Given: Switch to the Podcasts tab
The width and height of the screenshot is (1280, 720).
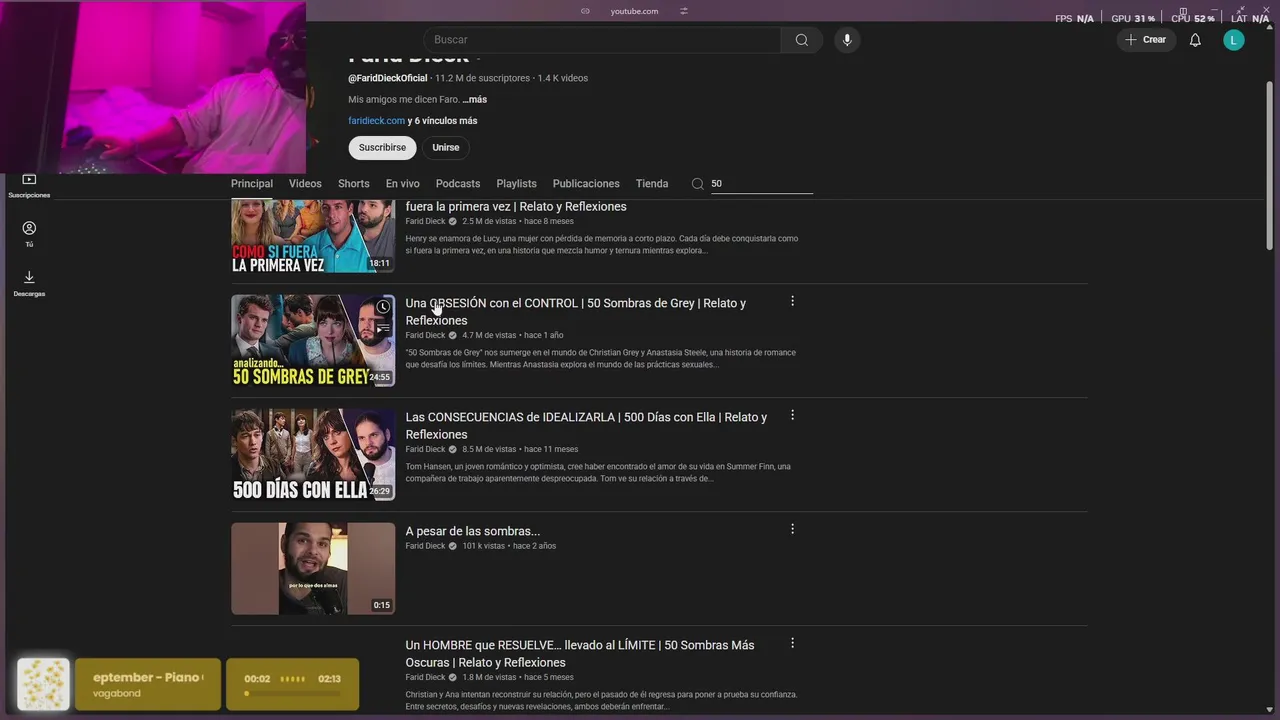Looking at the screenshot, I should pos(458,184).
